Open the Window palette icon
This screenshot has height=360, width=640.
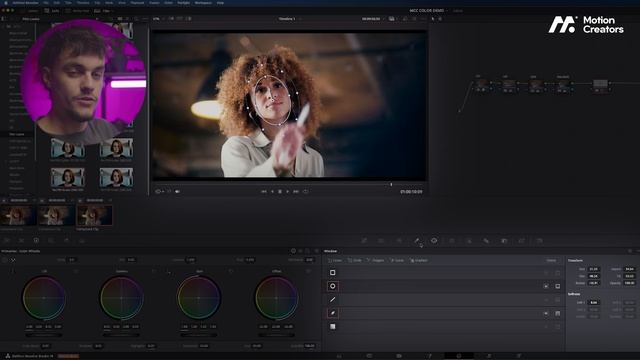pos(434,241)
